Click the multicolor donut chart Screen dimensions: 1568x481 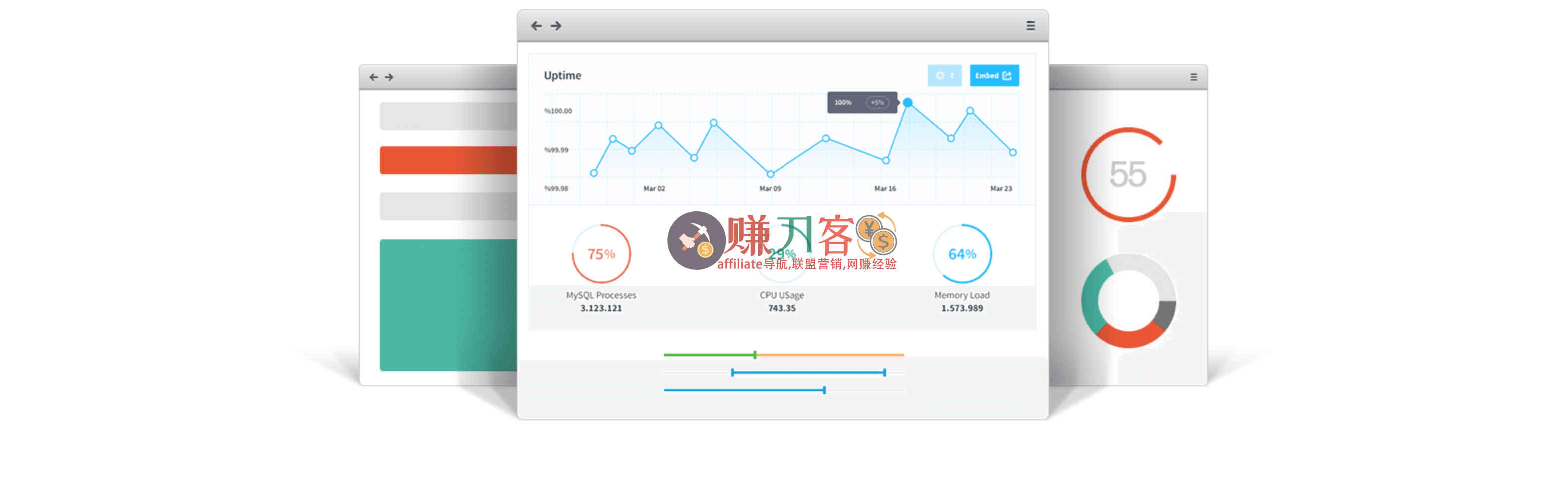1128,301
